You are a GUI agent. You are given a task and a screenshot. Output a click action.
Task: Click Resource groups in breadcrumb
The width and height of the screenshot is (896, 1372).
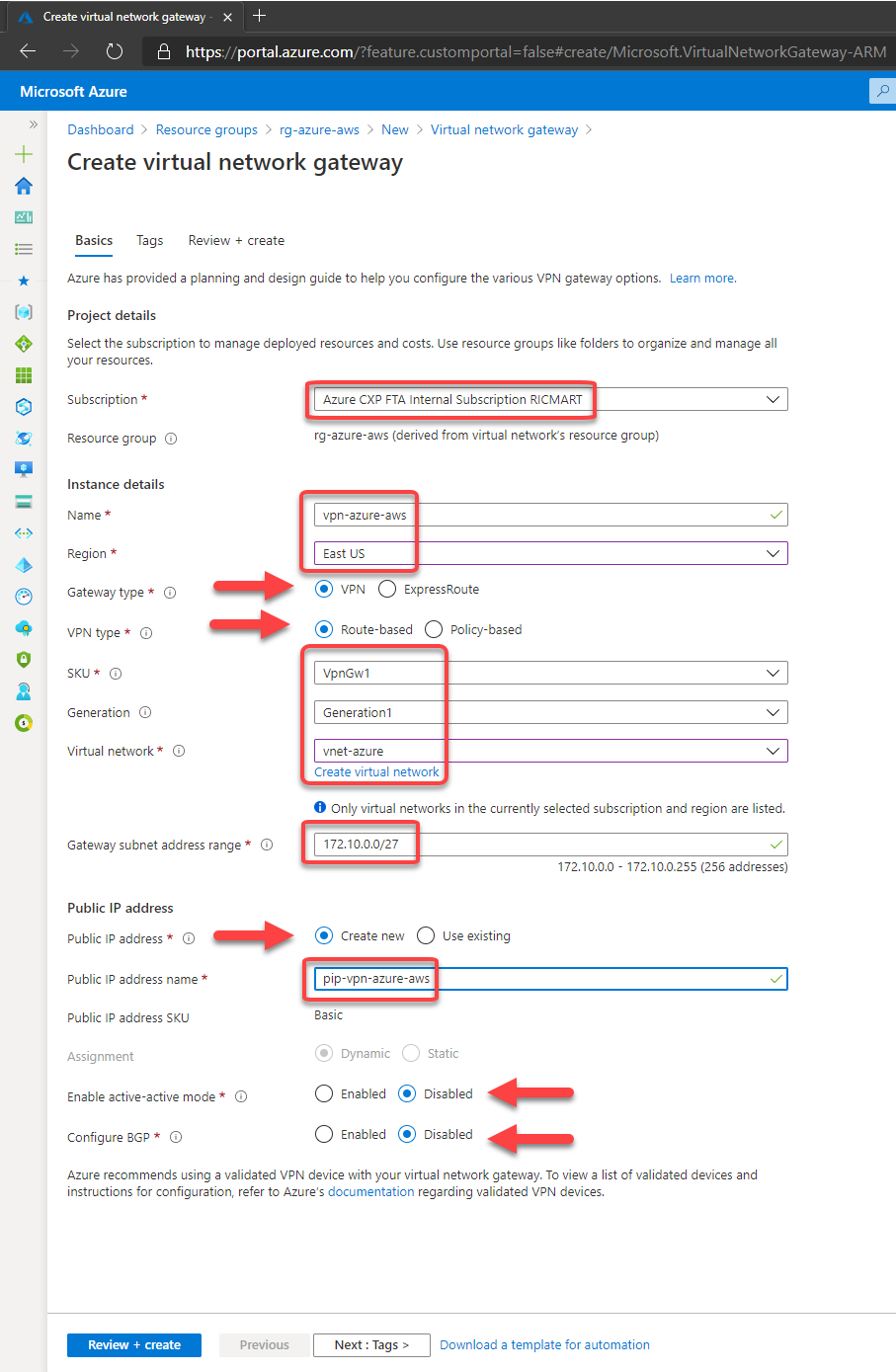coord(206,129)
